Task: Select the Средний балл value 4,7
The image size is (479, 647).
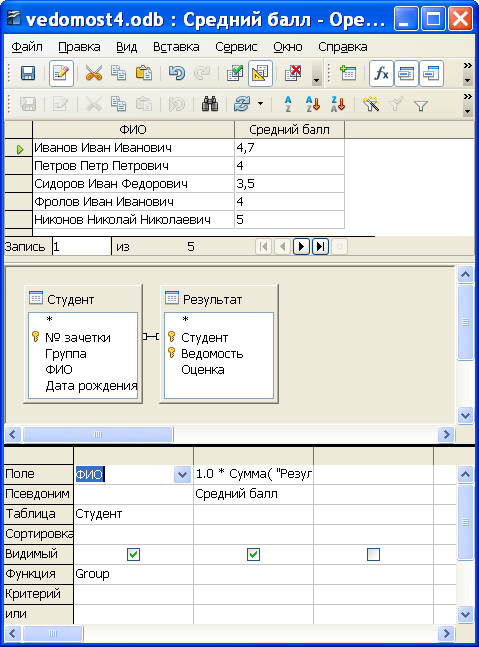Action: [289, 148]
